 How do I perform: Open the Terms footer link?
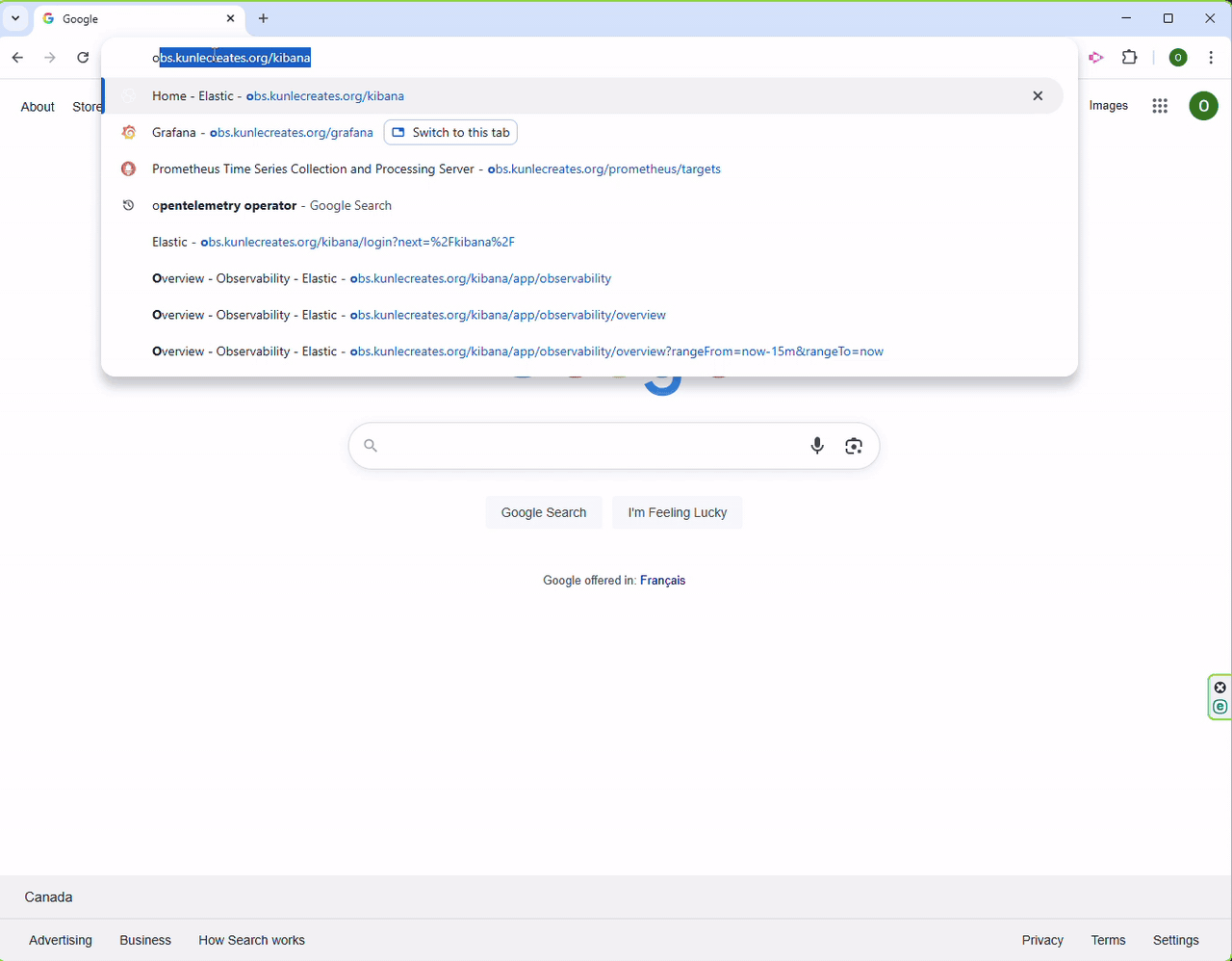tap(1108, 940)
